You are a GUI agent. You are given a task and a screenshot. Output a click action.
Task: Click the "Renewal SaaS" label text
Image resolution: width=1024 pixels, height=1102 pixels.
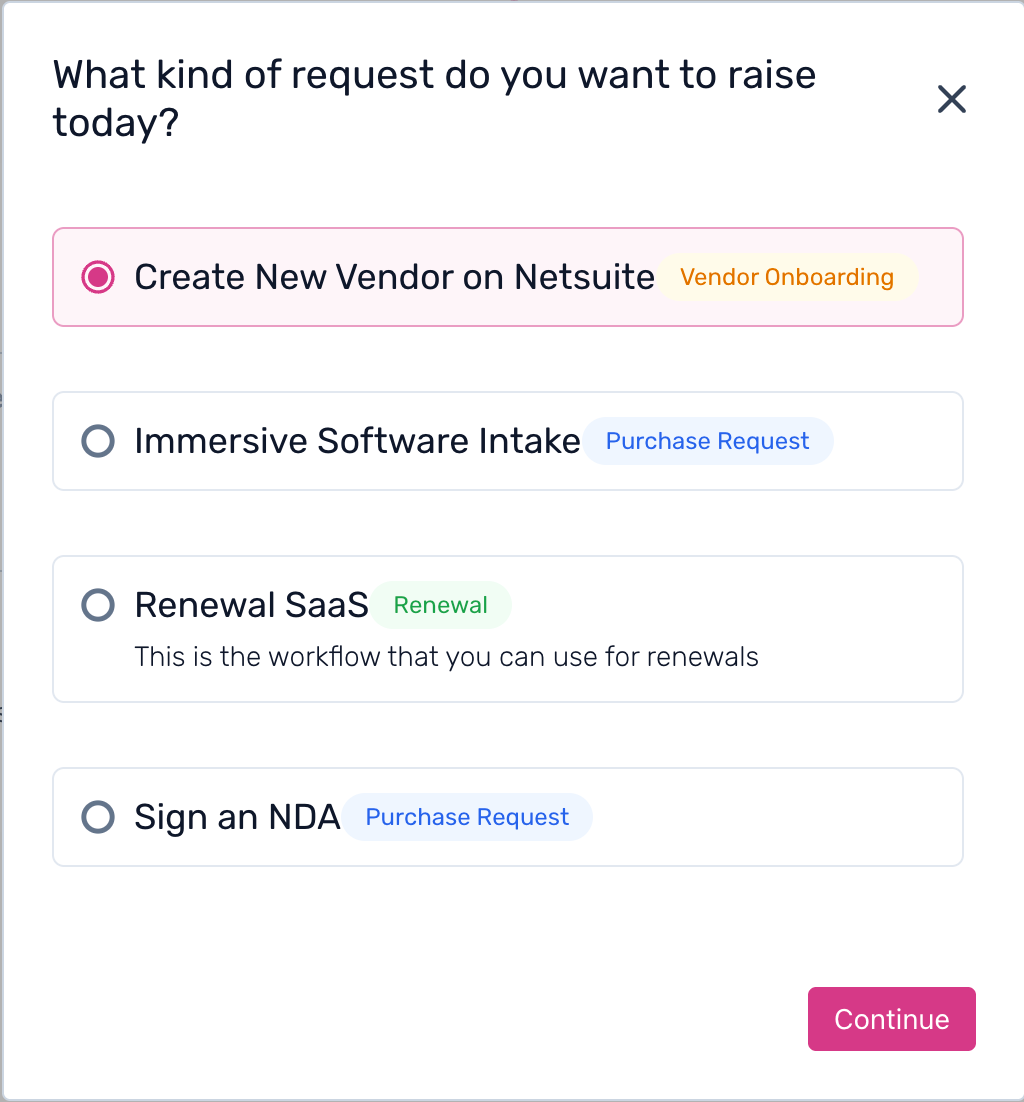[251, 605]
